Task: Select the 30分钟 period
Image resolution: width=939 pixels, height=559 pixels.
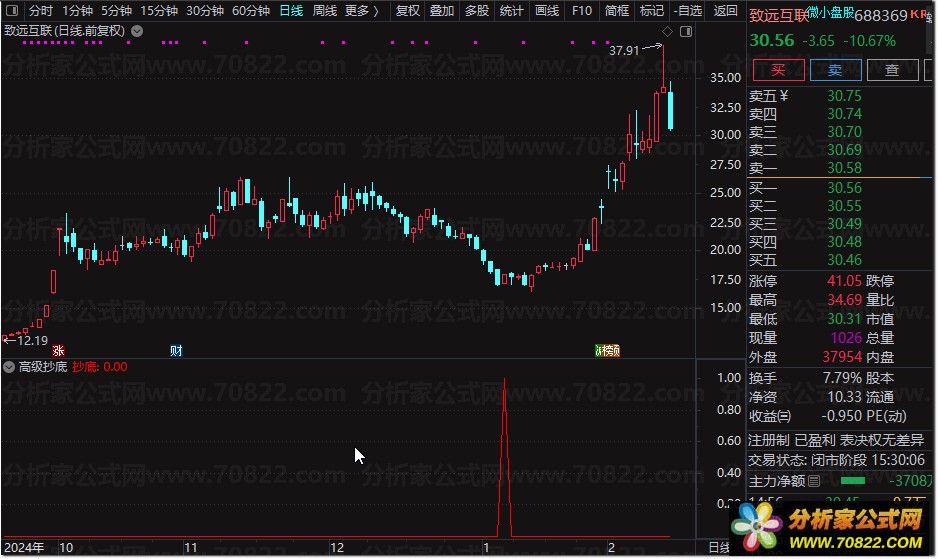Action: pyautogui.click(x=205, y=11)
